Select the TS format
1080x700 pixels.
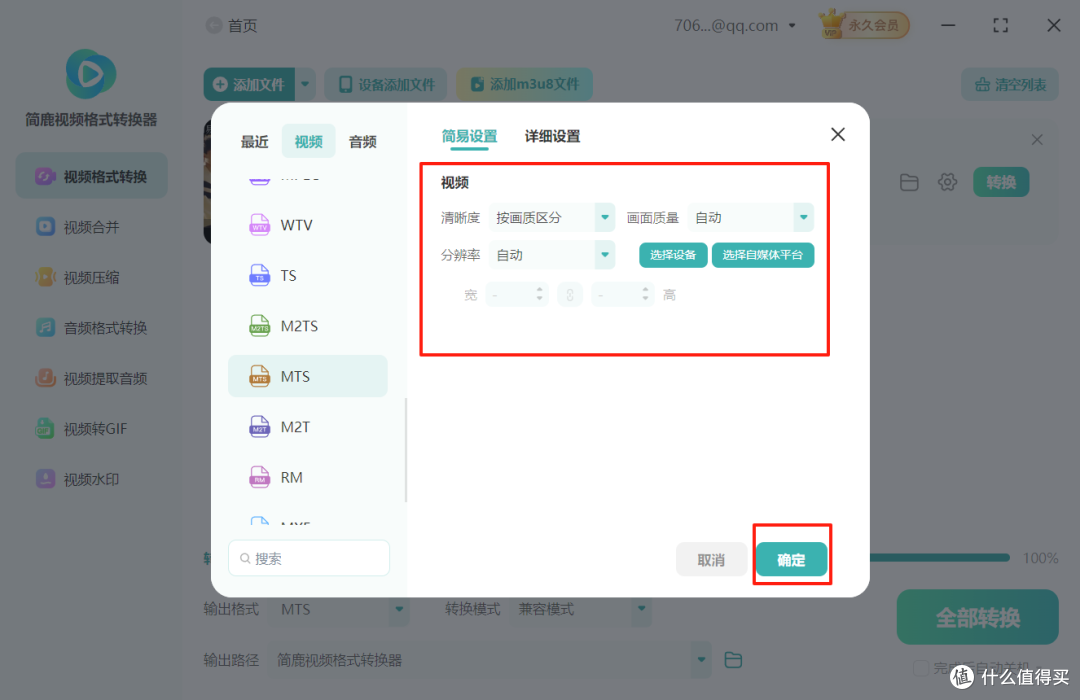tap(308, 276)
